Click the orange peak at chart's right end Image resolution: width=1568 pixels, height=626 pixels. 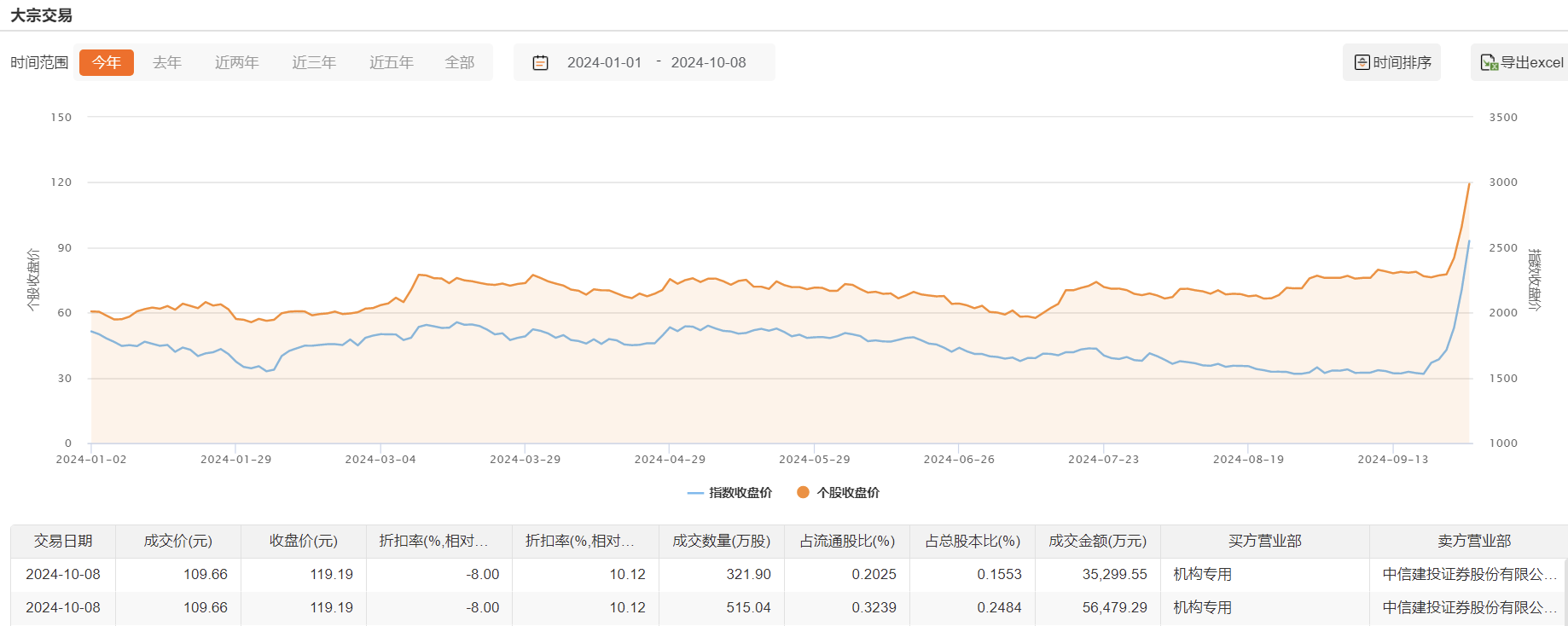pos(1469,184)
